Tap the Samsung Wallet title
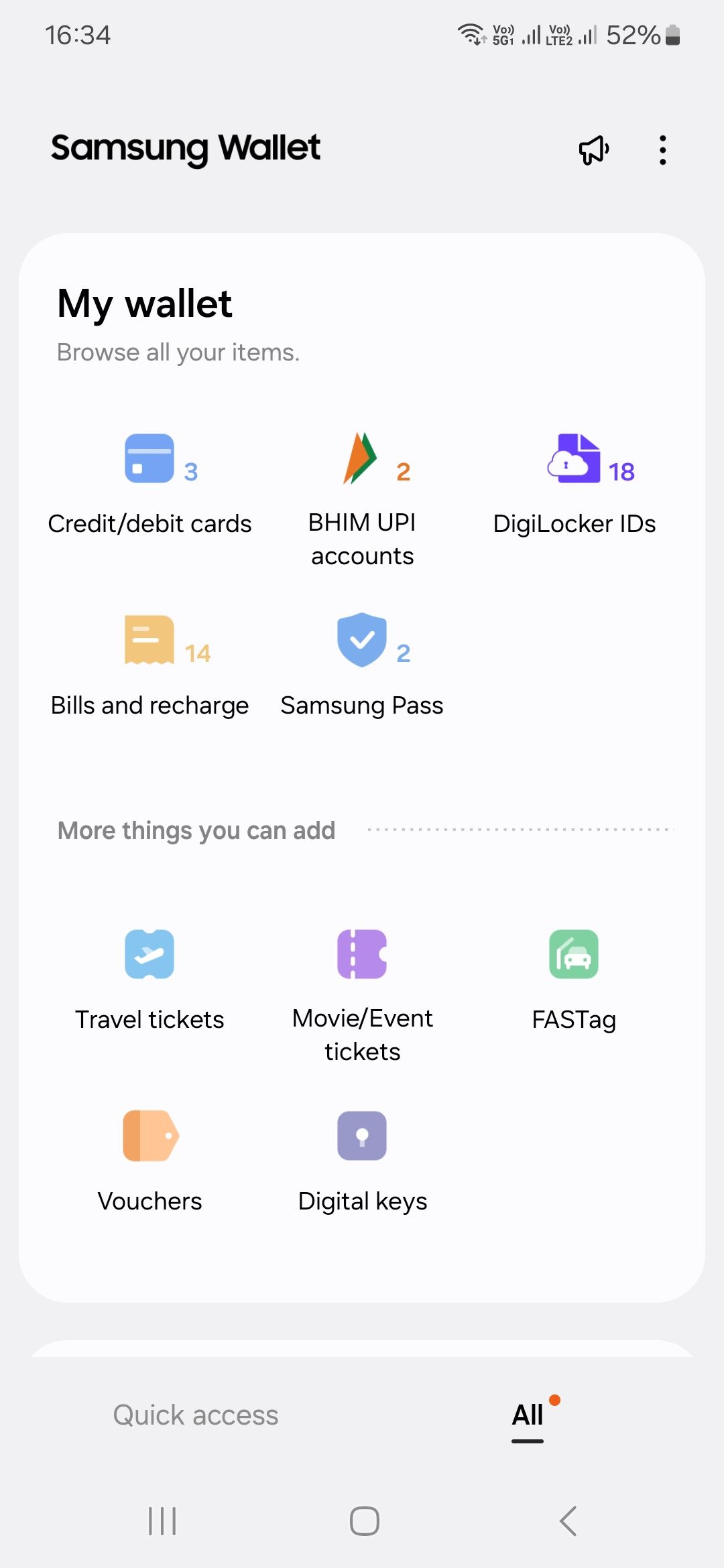The image size is (724, 1568). (186, 149)
